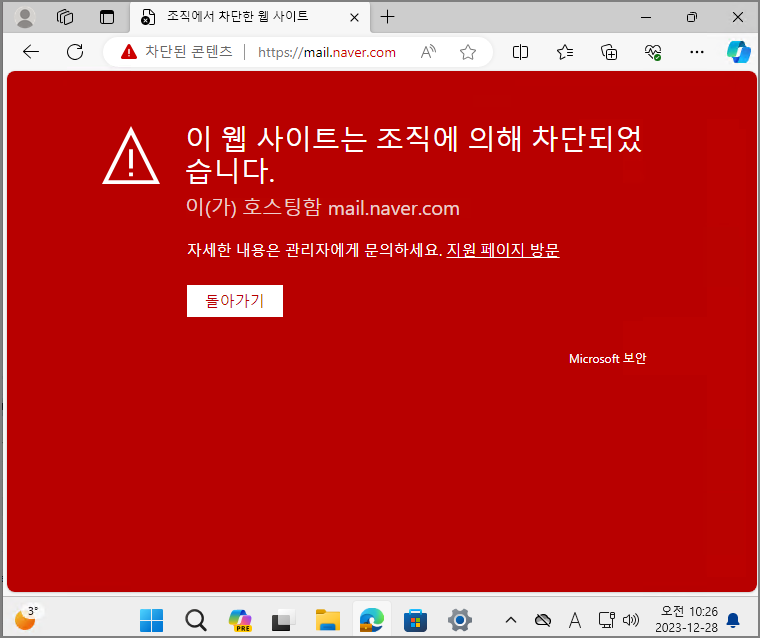Follow the 지원 페이지 방문 link

click(503, 250)
